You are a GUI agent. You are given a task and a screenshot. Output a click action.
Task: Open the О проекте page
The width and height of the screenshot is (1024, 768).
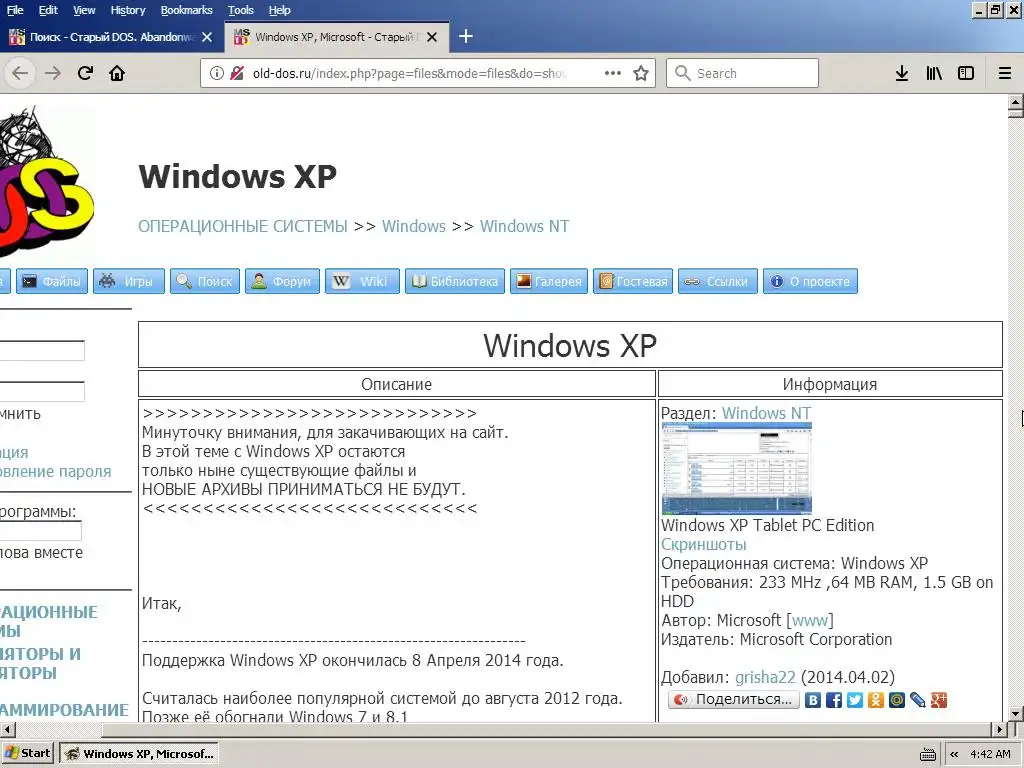[x=810, y=281]
